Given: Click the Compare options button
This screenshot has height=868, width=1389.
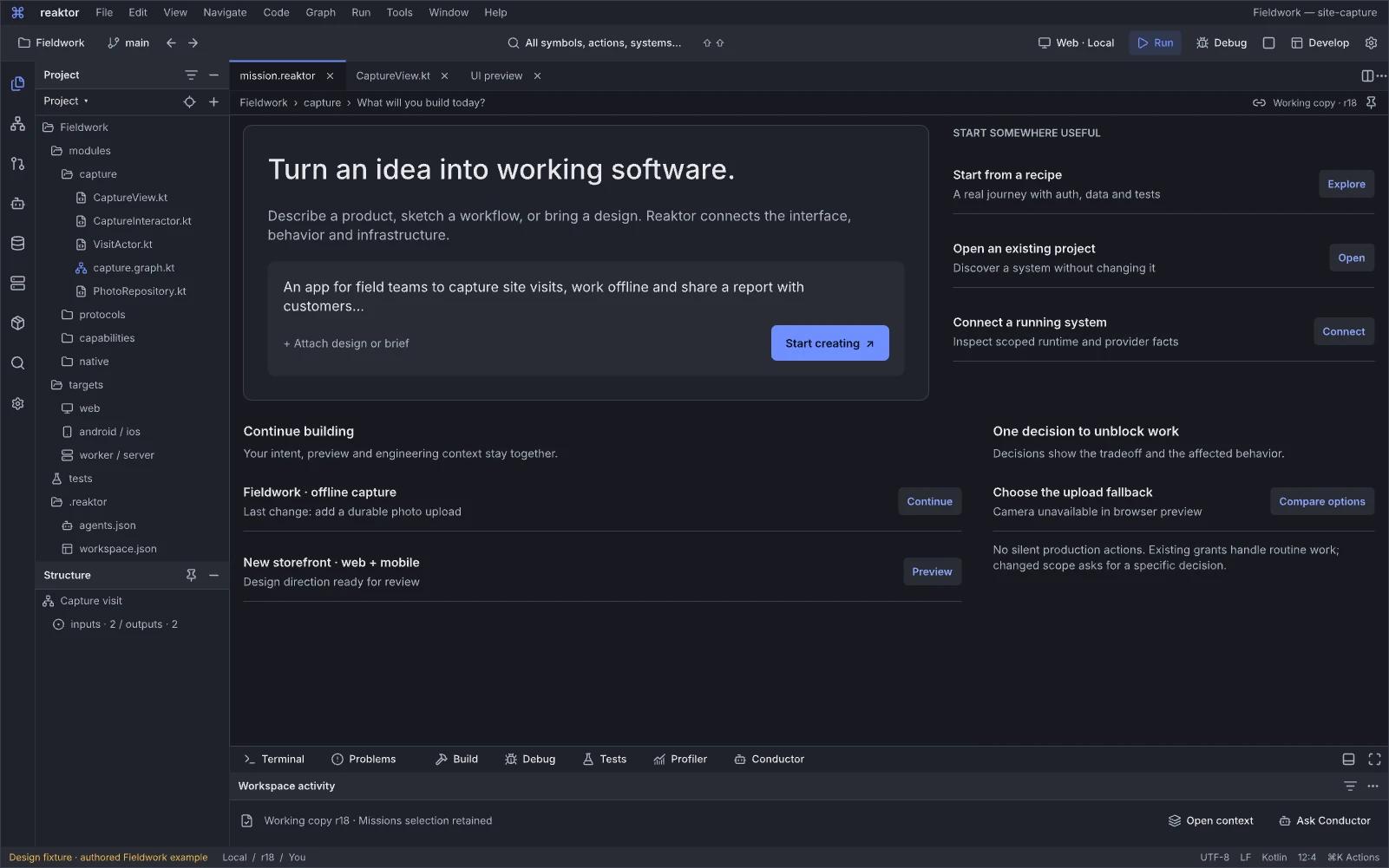Looking at the screenshot, I should pyautogui.click(x=1321, y=501).
